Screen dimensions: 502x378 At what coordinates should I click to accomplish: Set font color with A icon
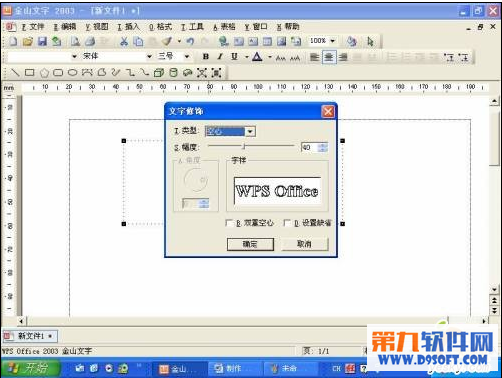coord(257,57)
